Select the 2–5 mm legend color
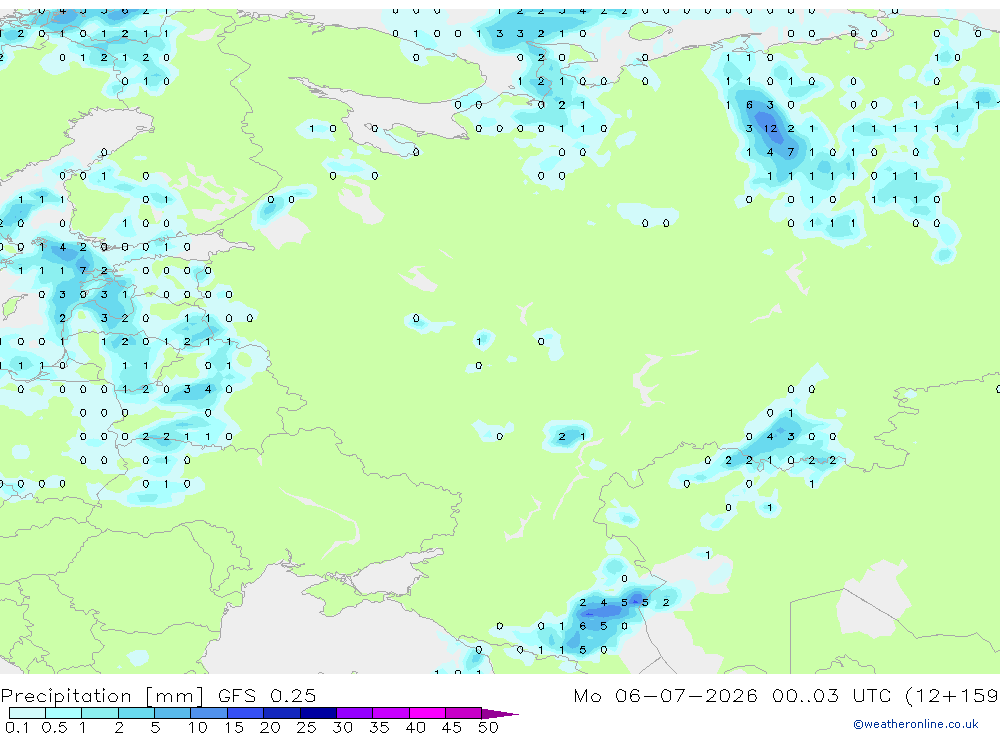Viewport: 1000px width, 733px height. (x=136, y=713)
